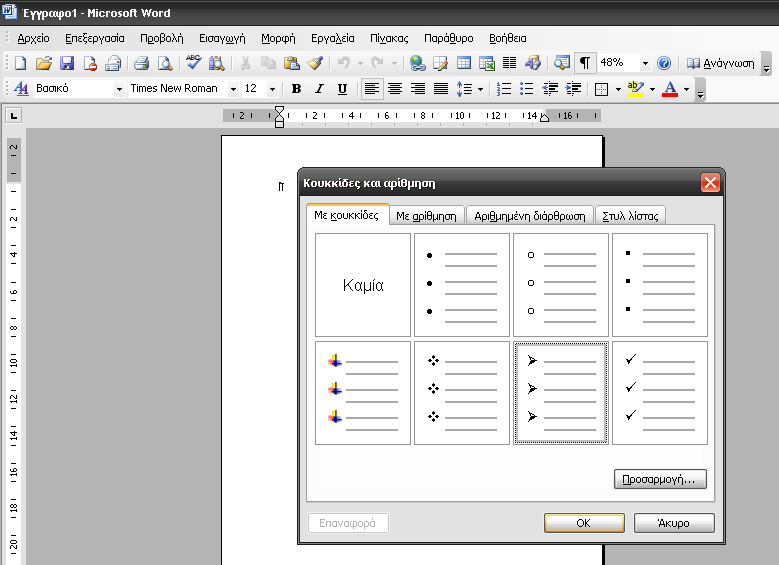Select the checkmark bullet style thumbnail
The image size is (779, 565).
[659, 392]
